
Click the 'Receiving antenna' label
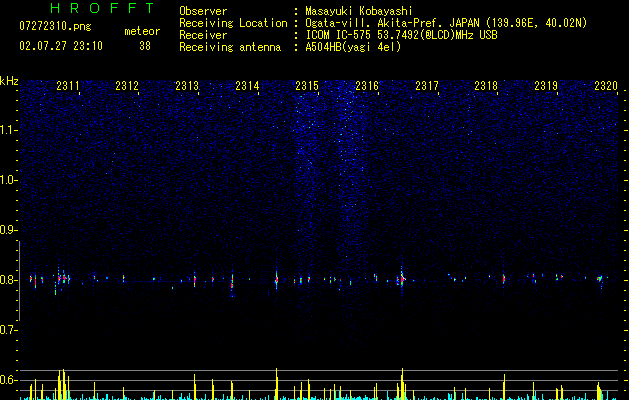coord(230,47)
